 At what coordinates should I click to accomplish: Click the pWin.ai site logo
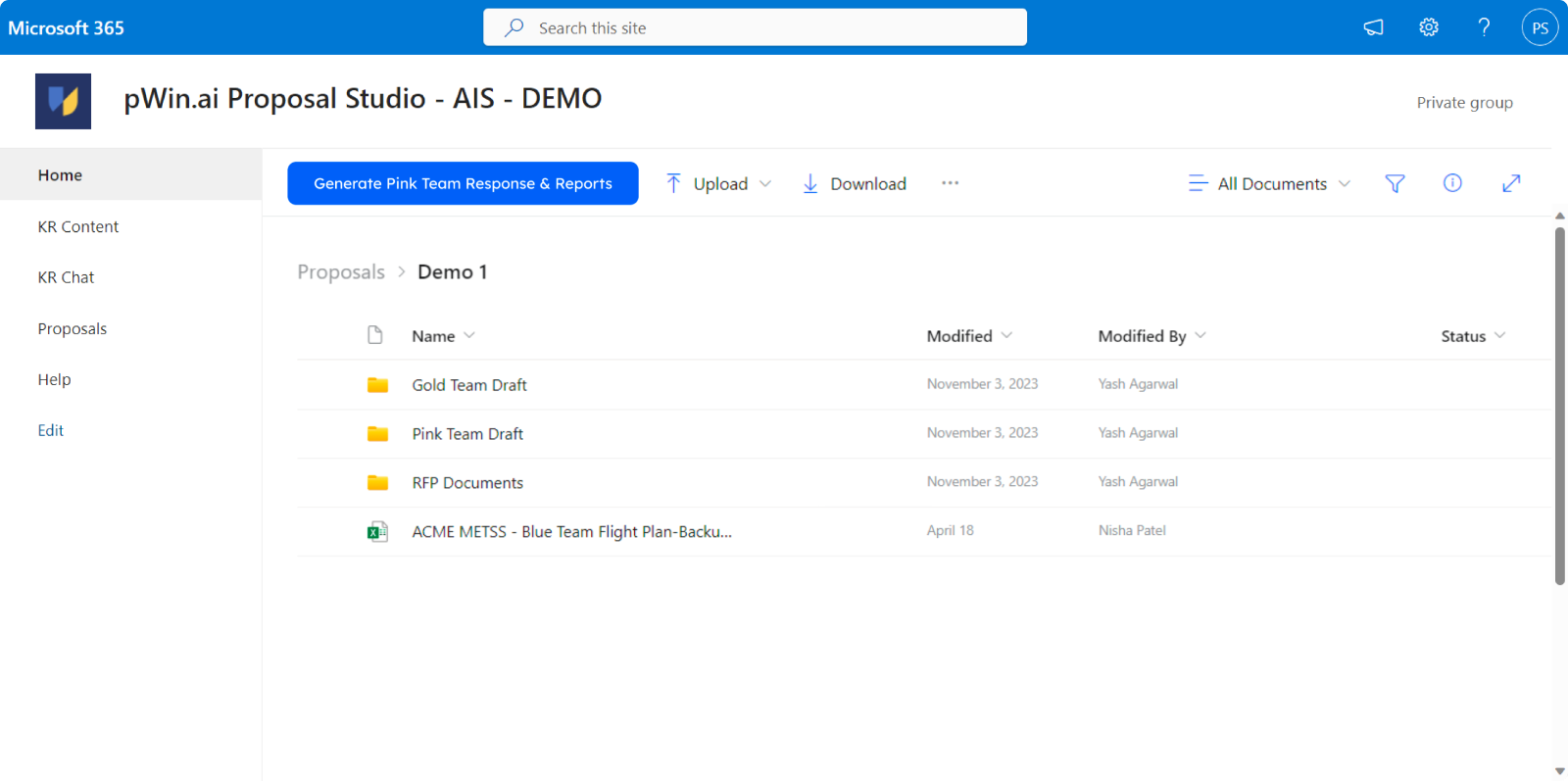click(x=63, y=101)
